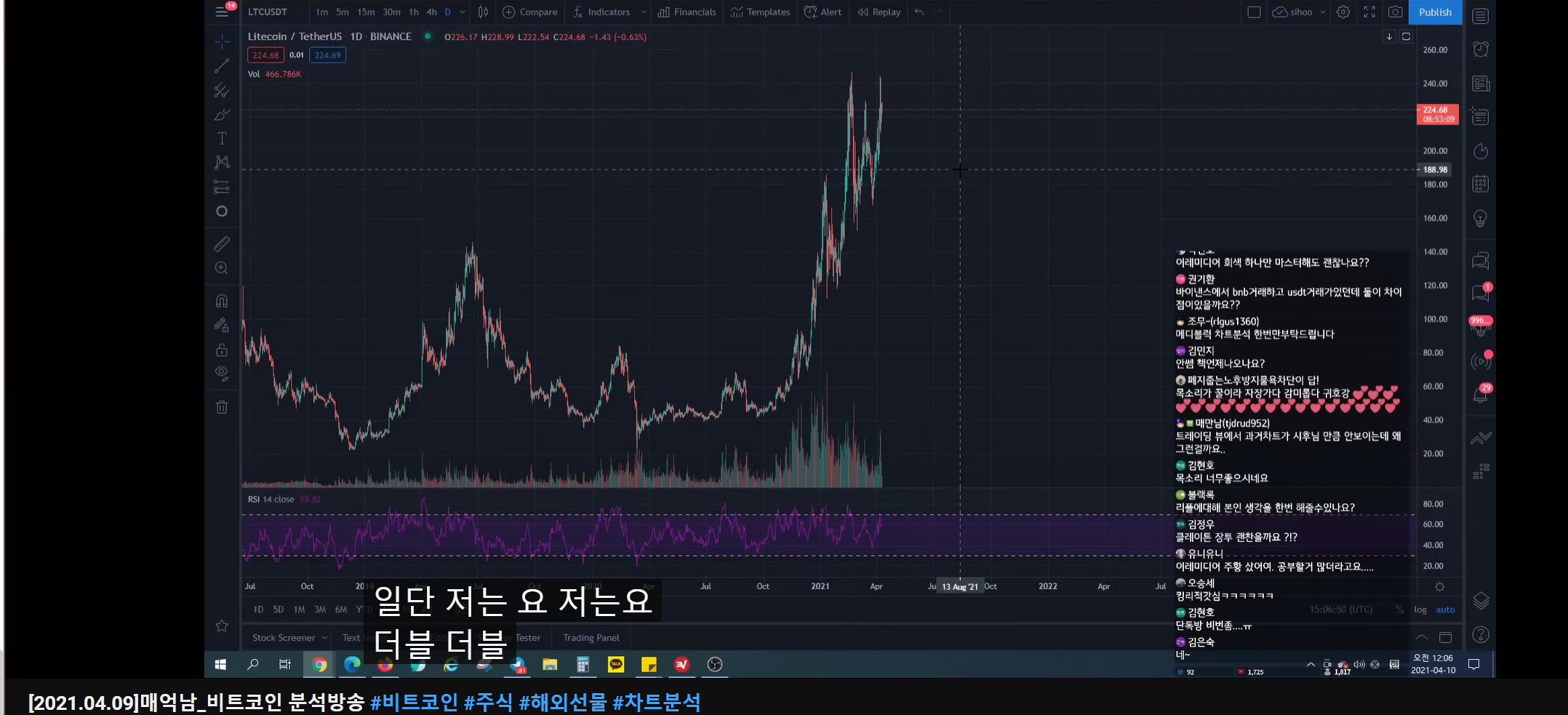Select the 6M date range
The width and height of the screenshot is (1568, 715).
click(x=341, y=610)
